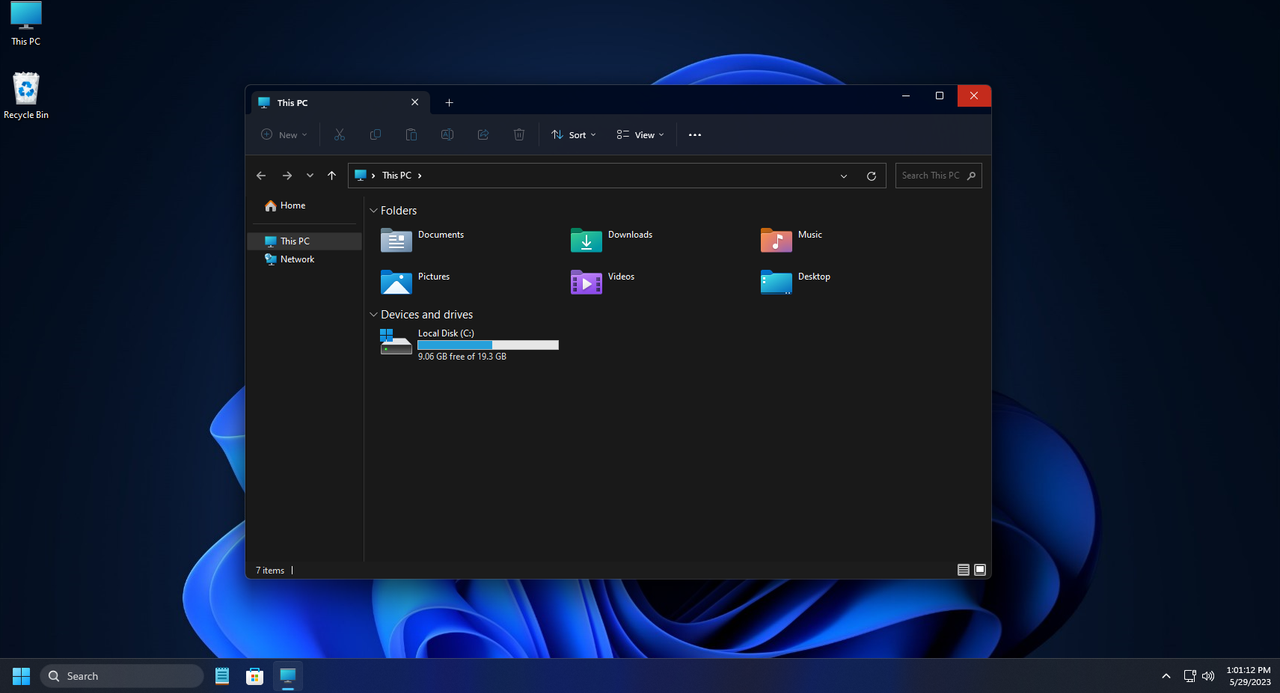
Task: Click the Copy icon in toolbar
Action: (375, 135)
